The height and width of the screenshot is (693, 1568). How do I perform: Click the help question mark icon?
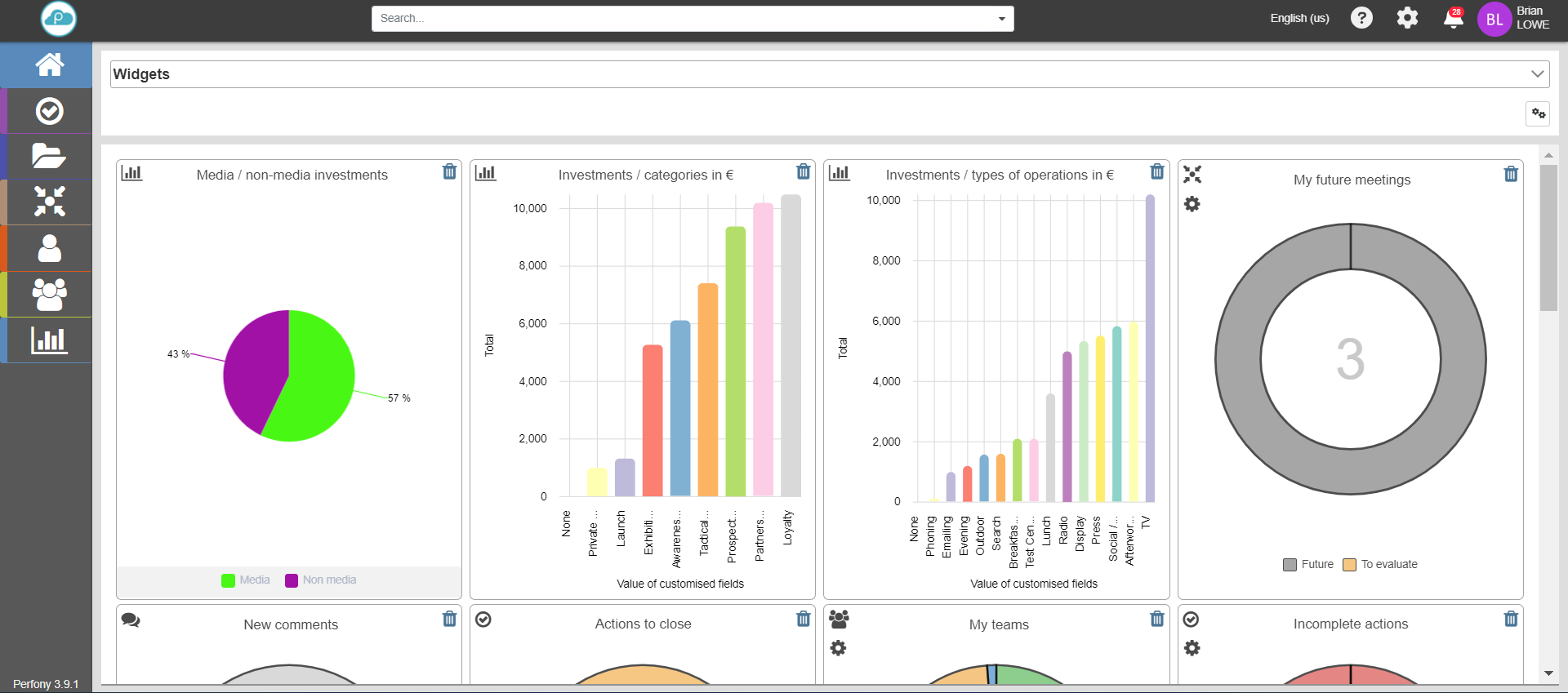tap(1361, 18)
